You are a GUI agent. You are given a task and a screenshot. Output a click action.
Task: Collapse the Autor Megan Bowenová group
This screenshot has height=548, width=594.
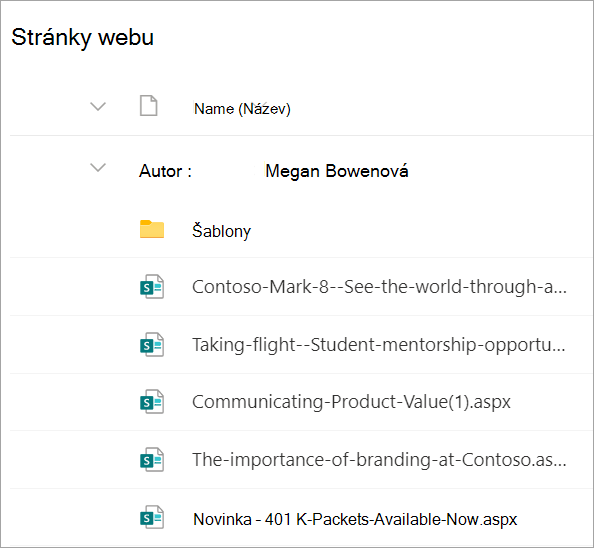click(x=98, y=167)
